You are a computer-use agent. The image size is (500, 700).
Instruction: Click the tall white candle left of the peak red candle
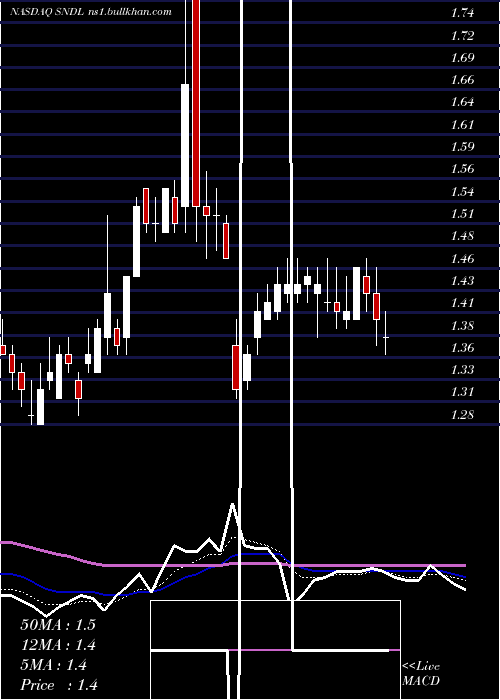[x=185, y=145]
